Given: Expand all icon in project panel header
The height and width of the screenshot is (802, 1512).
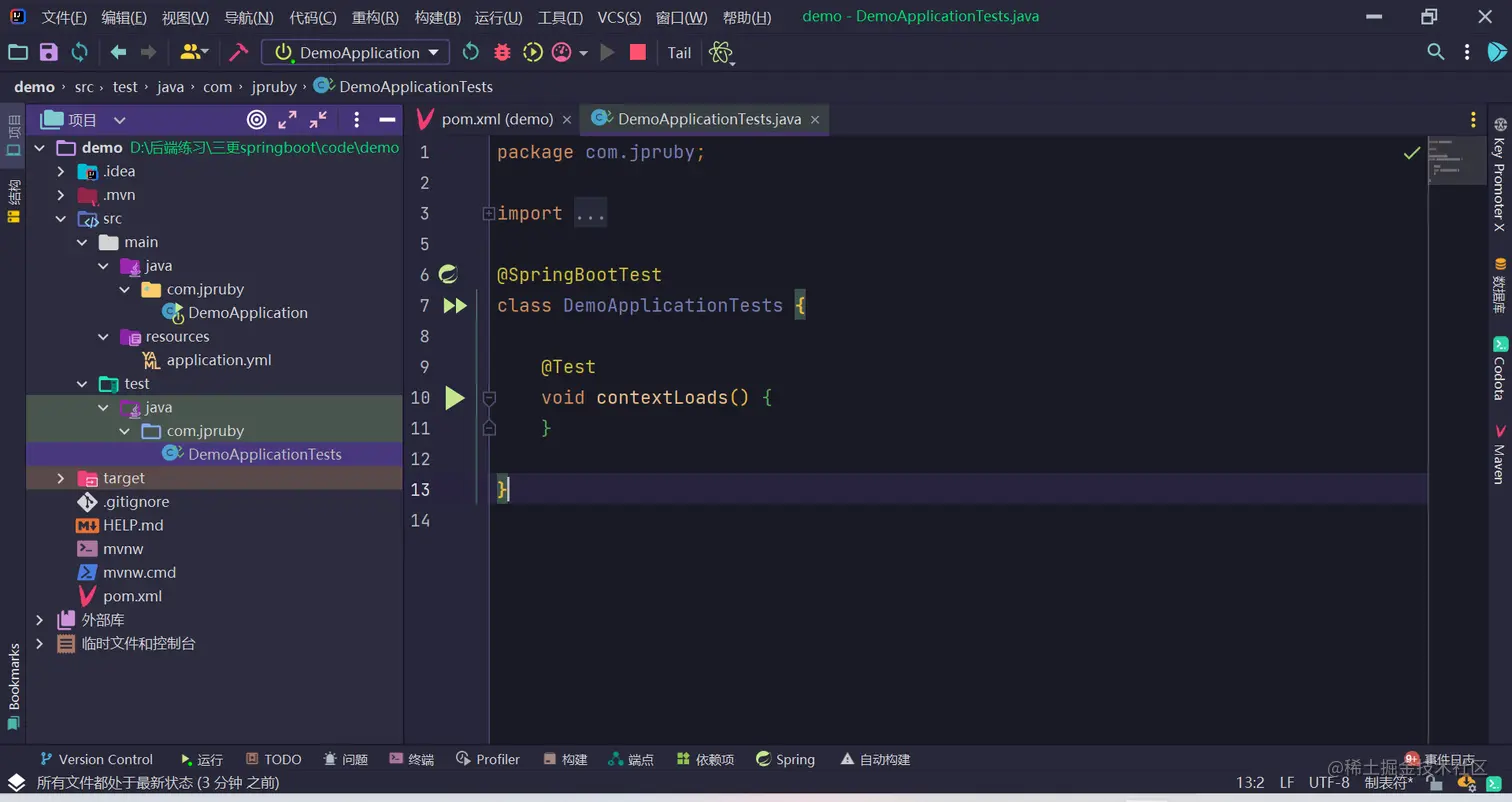Looking at the screenshot, I should (x=287, y=120).
